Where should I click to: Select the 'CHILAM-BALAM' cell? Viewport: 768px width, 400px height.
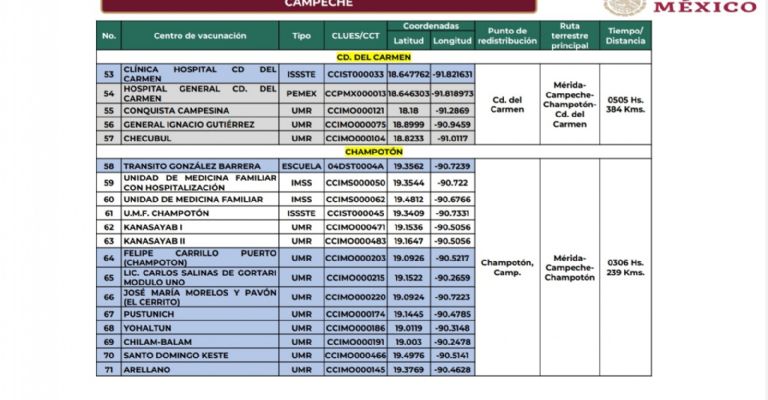200,342
